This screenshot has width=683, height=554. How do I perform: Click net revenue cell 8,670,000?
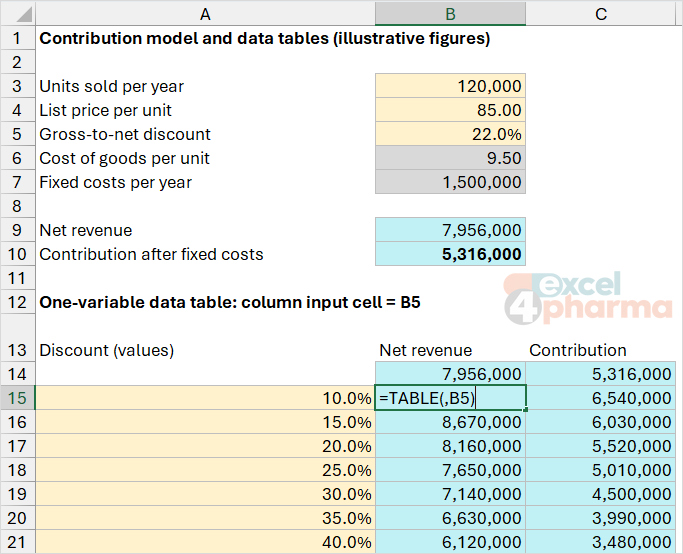point(450,422)
